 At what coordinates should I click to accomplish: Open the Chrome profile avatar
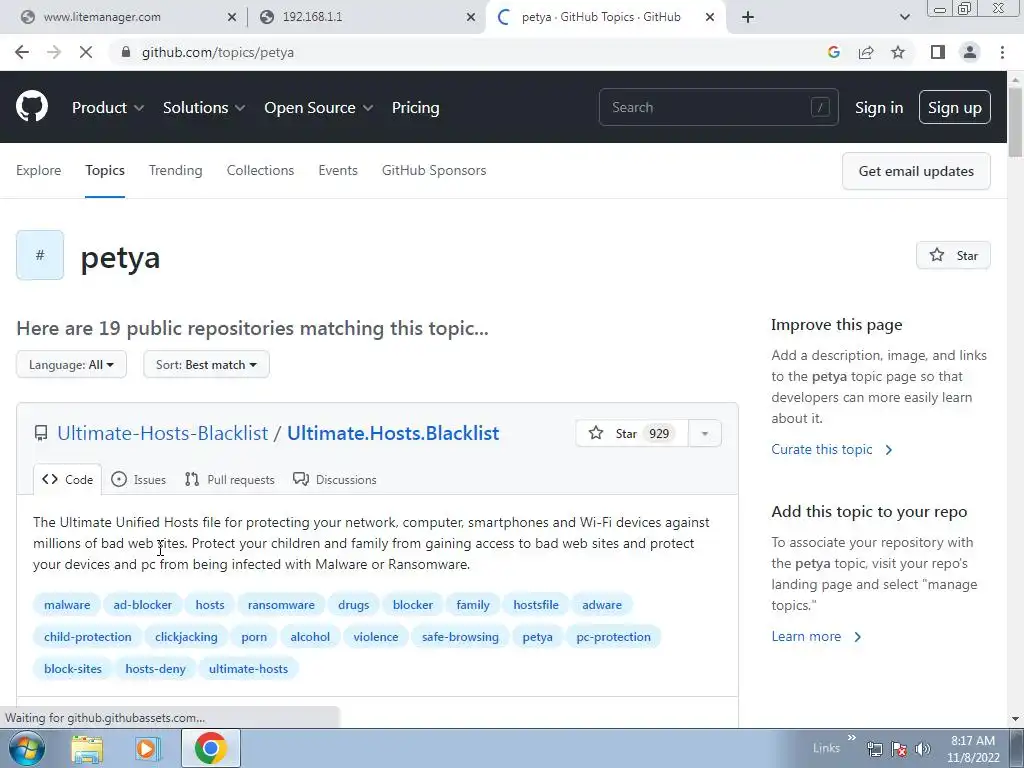970,52
